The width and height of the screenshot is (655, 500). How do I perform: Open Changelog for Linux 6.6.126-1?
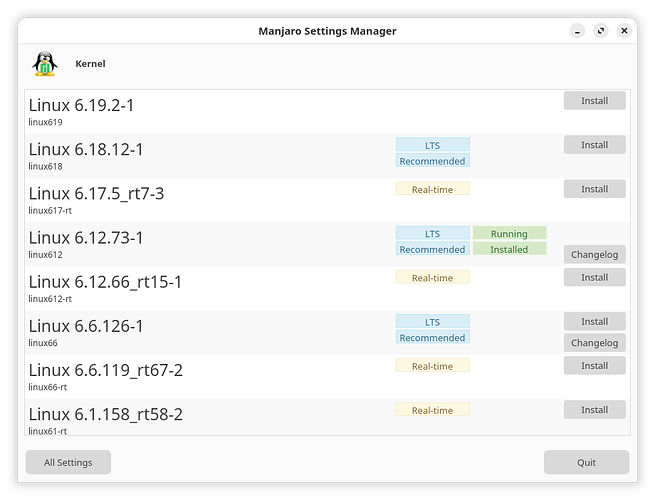(594, 343)
